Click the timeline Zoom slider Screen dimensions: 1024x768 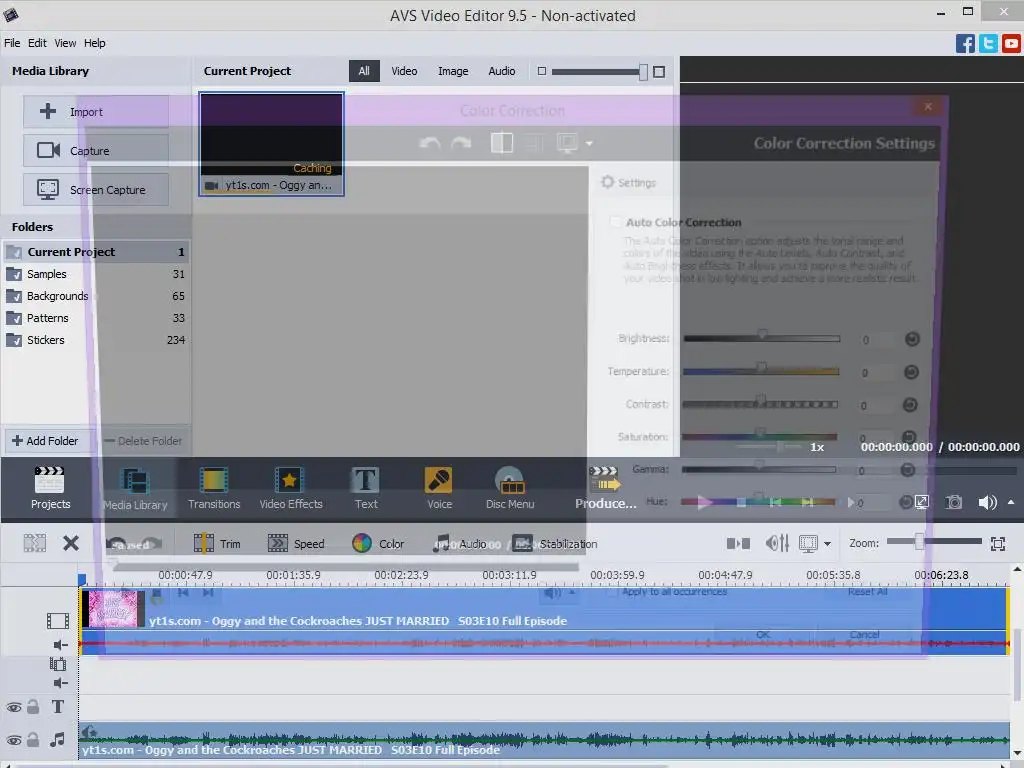[934, 542]
